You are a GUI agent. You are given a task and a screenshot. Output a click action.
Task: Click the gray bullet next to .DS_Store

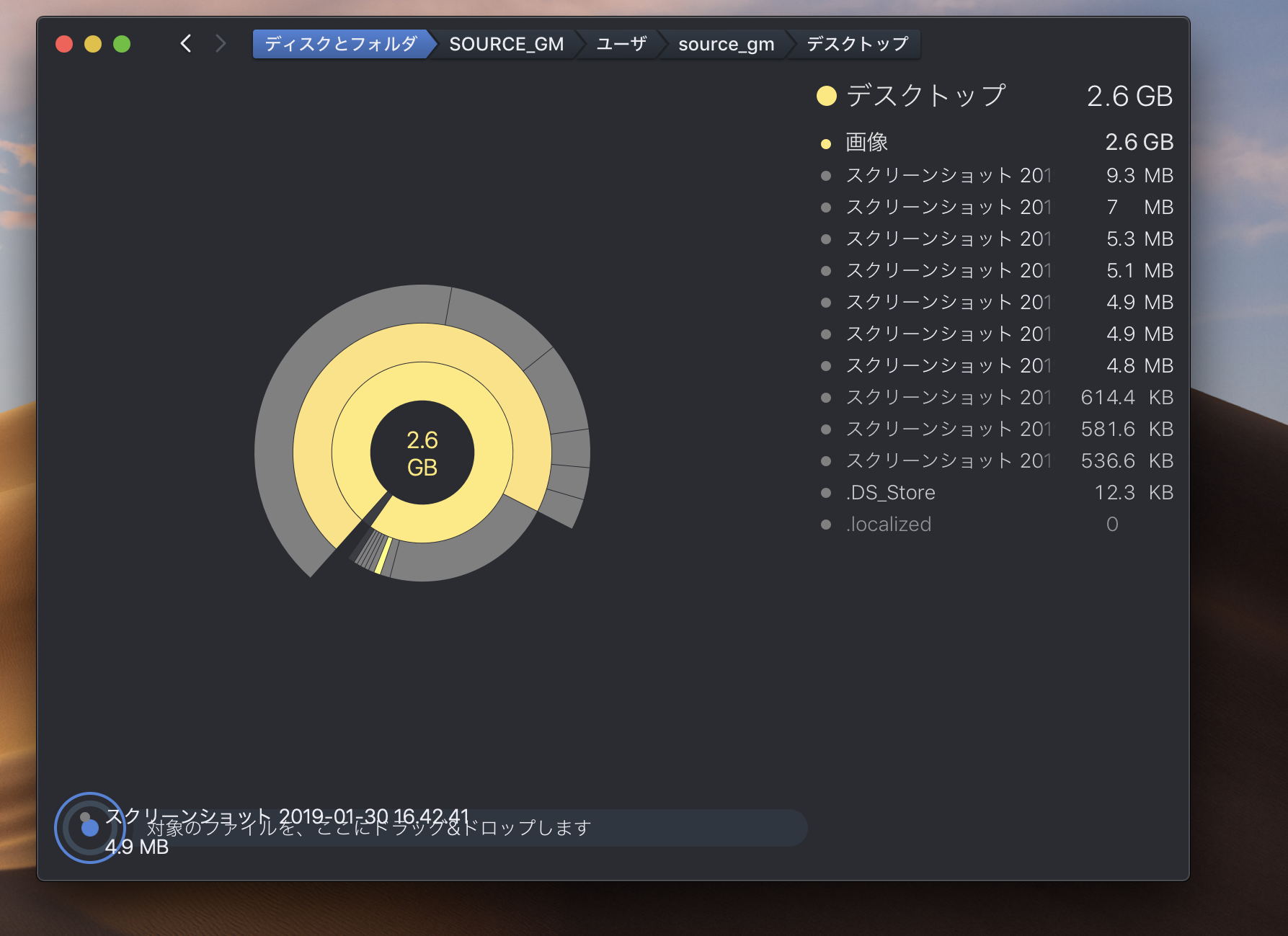(x=826, y=493)
